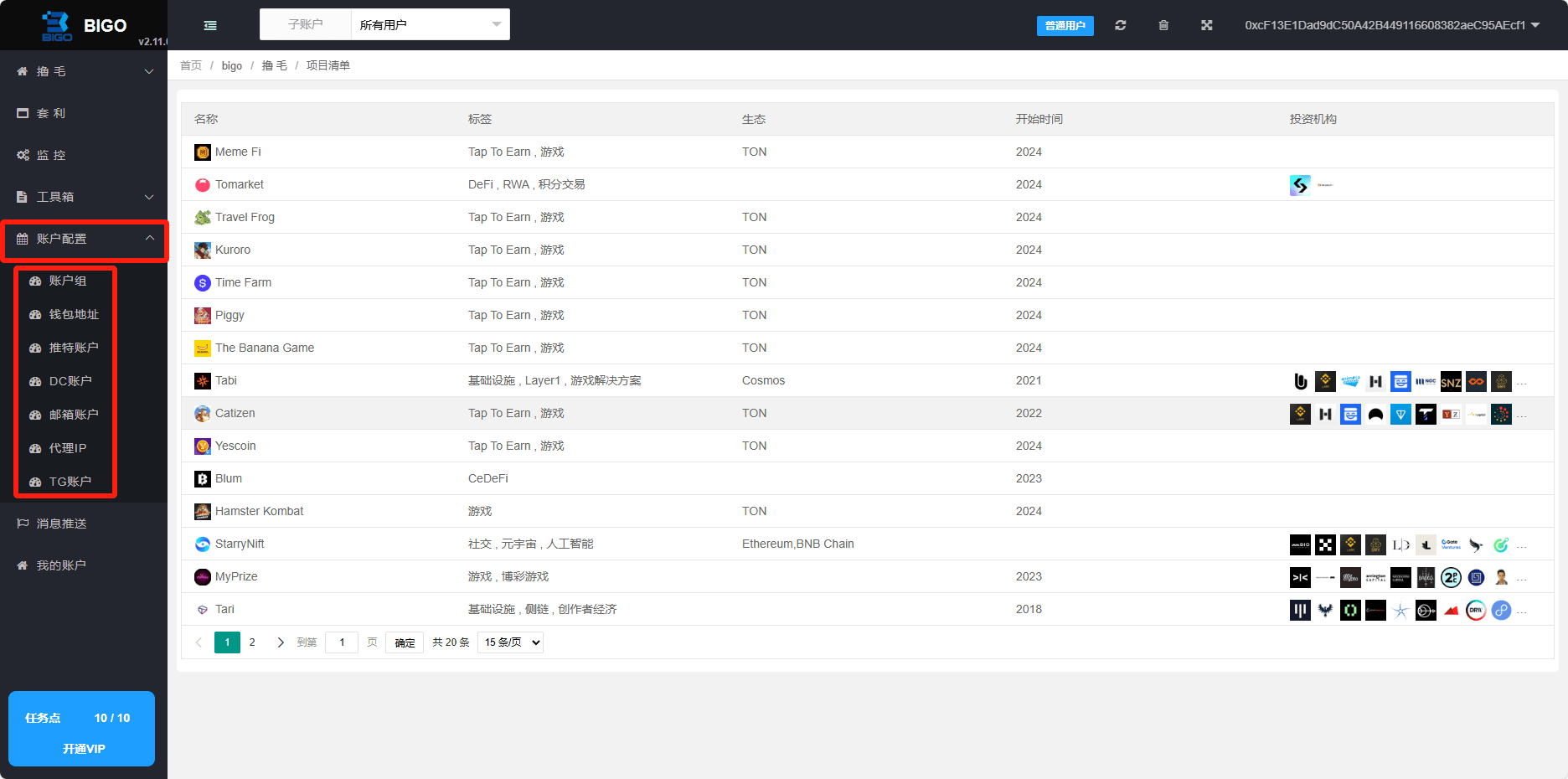Click the Tabi project icon
The width and height of the screenshot is (1568, 779).
tap(203, 381)
